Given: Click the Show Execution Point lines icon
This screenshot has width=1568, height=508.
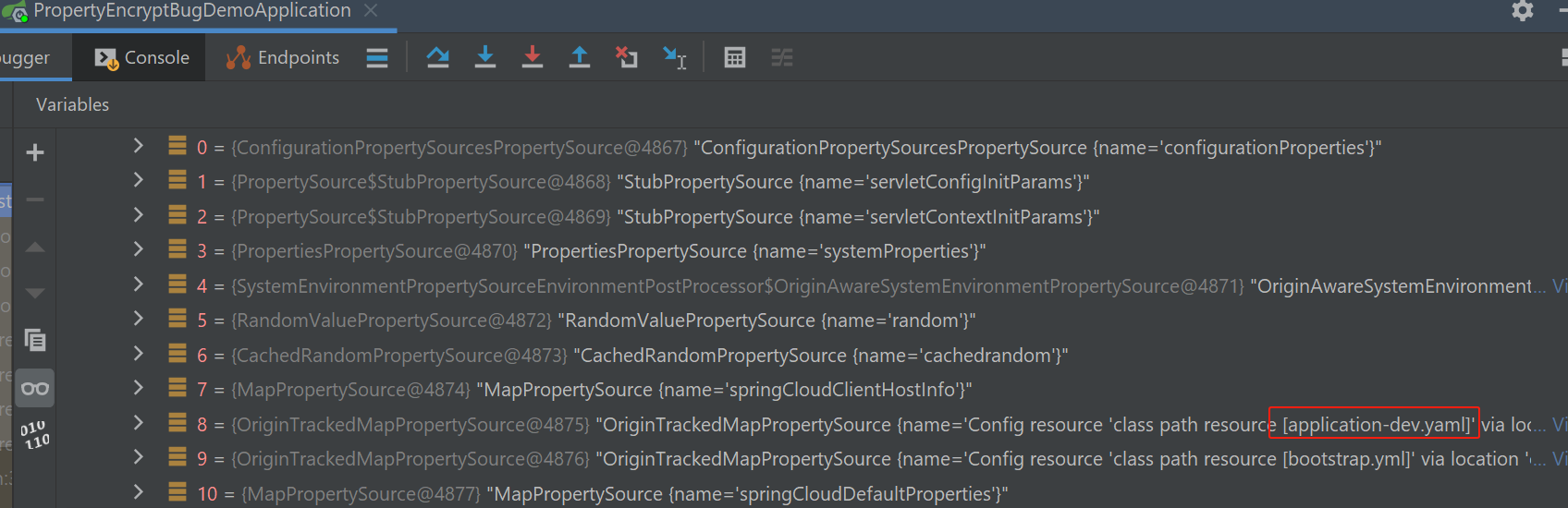Looking at the screenshot, I should (377, 58).
